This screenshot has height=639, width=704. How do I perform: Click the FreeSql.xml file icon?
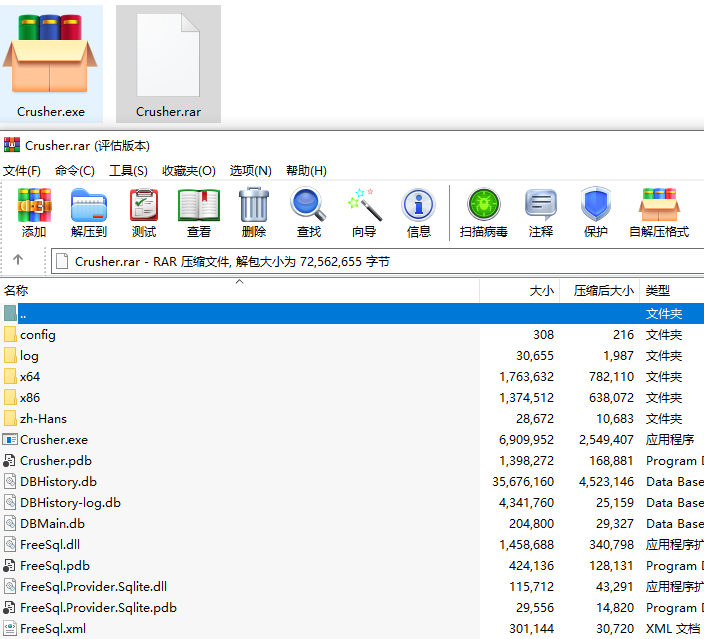[x=10, y=628]
